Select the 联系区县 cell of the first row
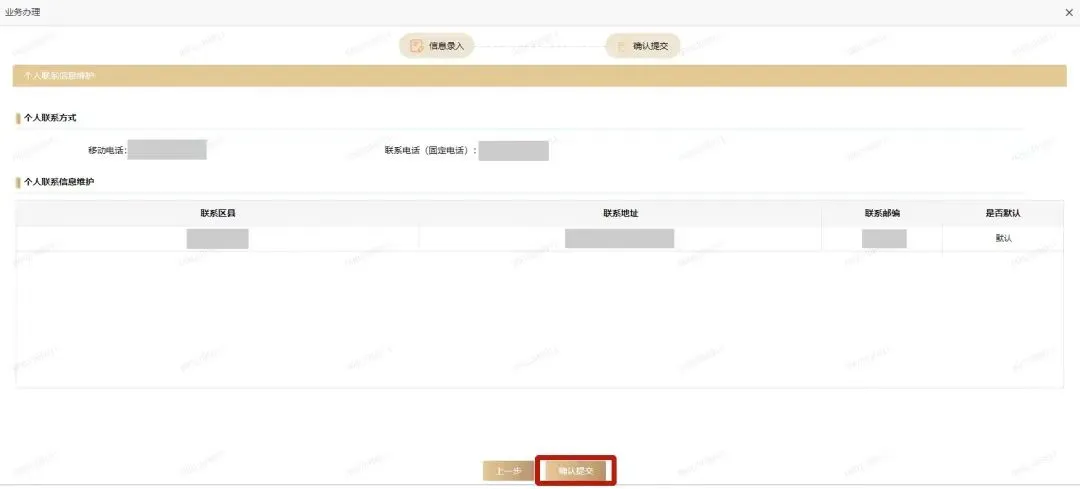The height and width of the screenshot is (489, 1080). tap(218, 238)
